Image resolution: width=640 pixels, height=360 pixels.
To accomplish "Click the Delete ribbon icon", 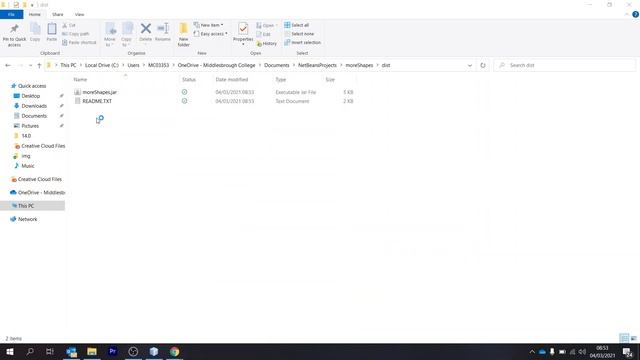I will pos(145,33).
